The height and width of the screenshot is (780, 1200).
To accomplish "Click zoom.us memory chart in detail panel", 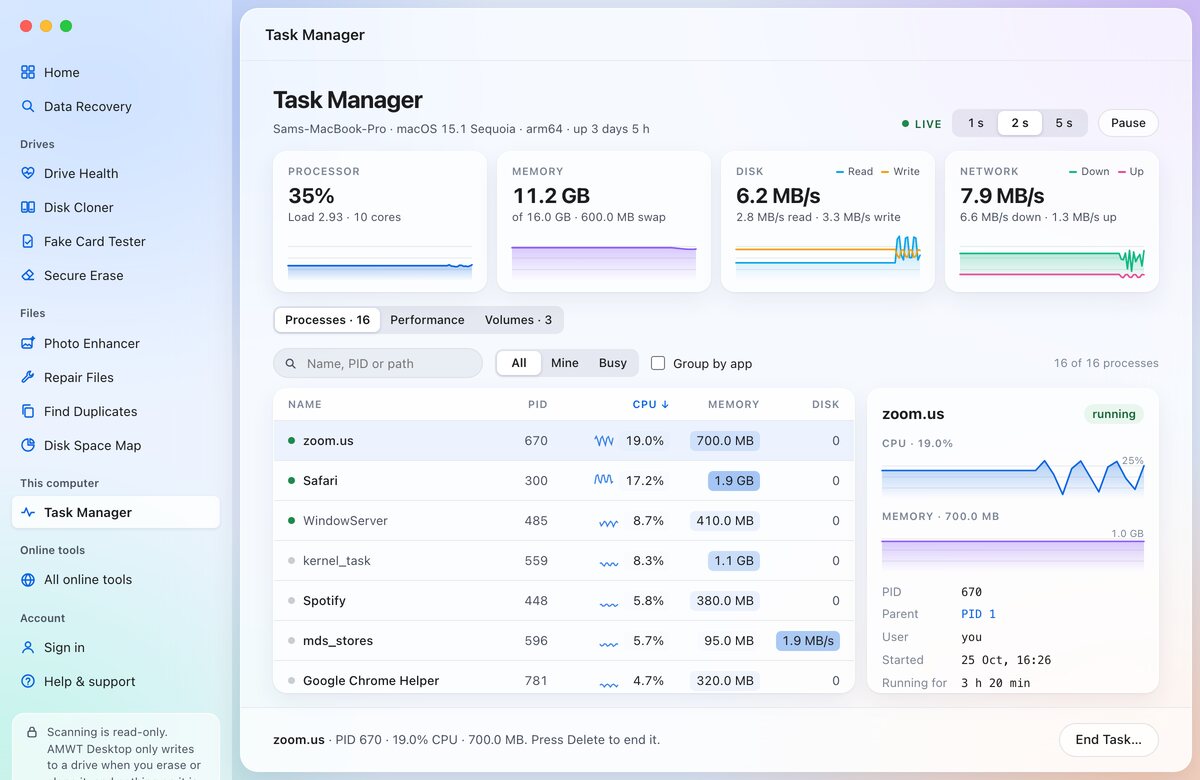I will point(1013,549).
